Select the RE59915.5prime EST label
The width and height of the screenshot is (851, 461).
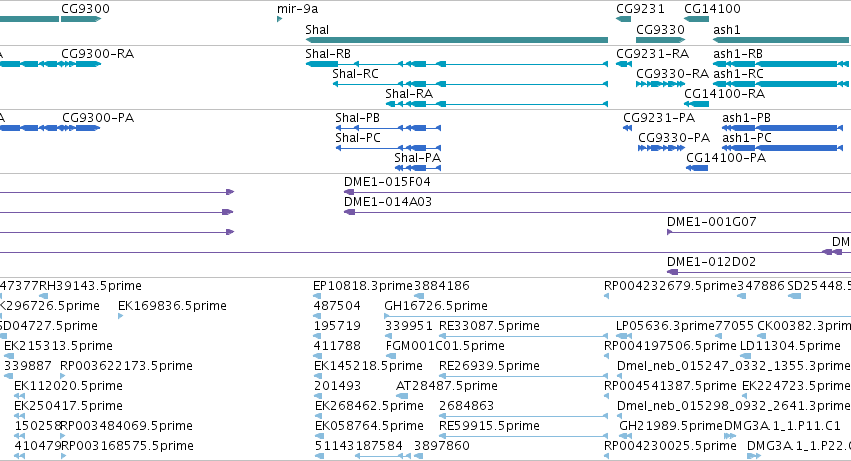489,426
